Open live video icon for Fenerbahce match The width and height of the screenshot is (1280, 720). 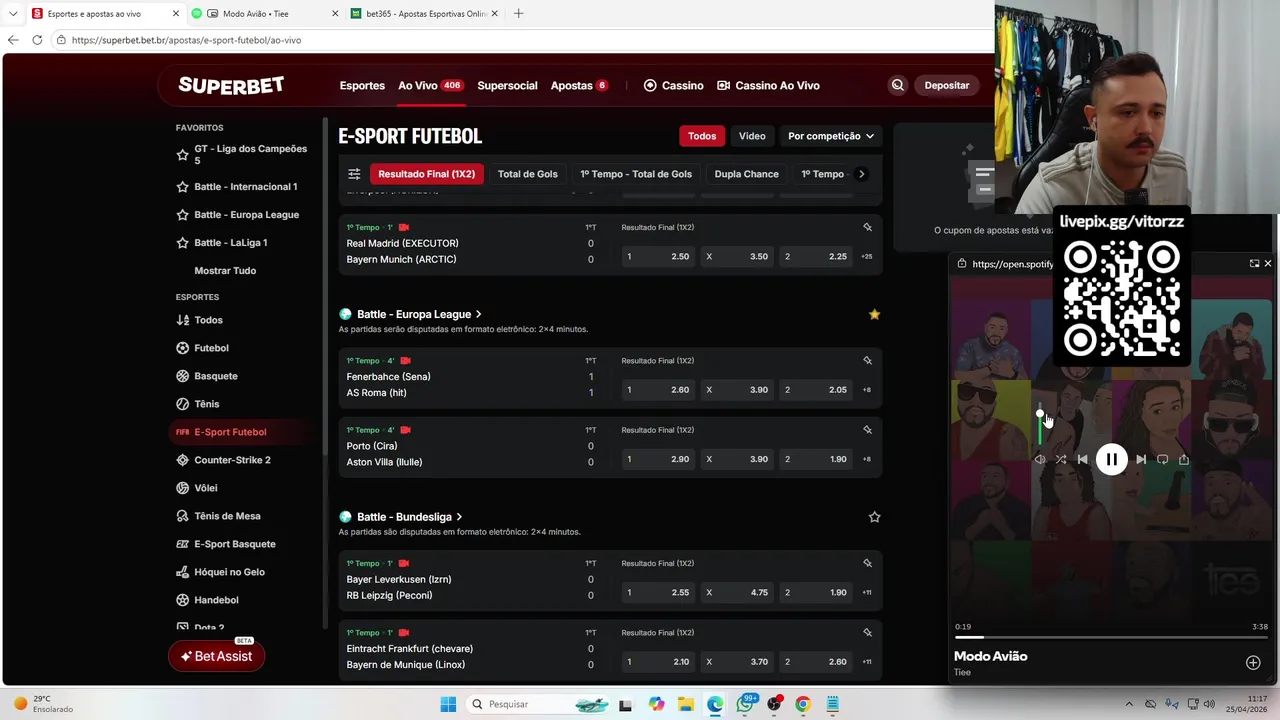tap(405, 361)
